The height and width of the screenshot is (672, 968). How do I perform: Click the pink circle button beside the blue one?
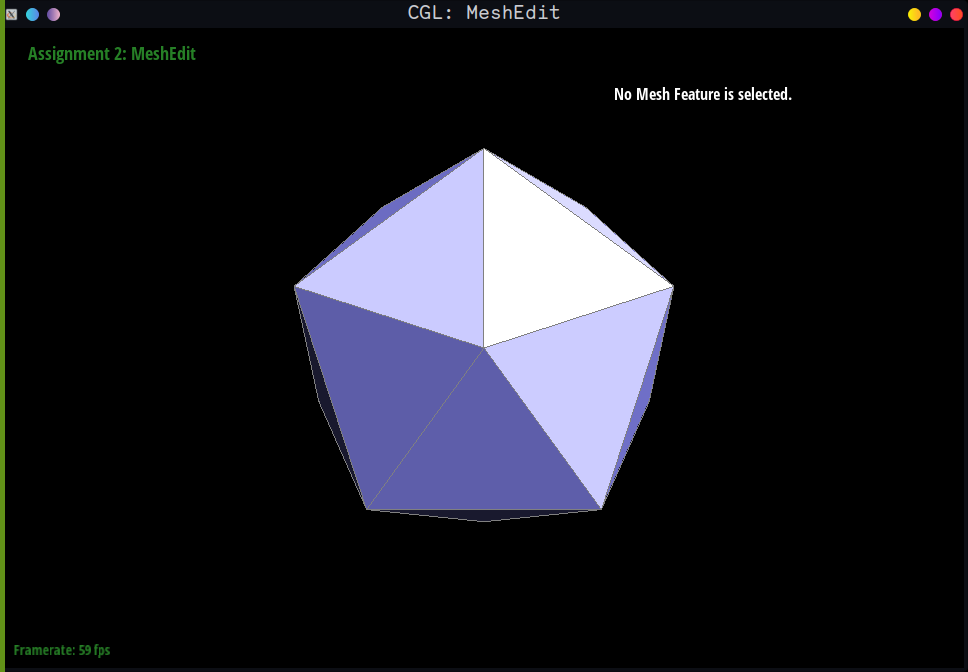pos(54,14)
